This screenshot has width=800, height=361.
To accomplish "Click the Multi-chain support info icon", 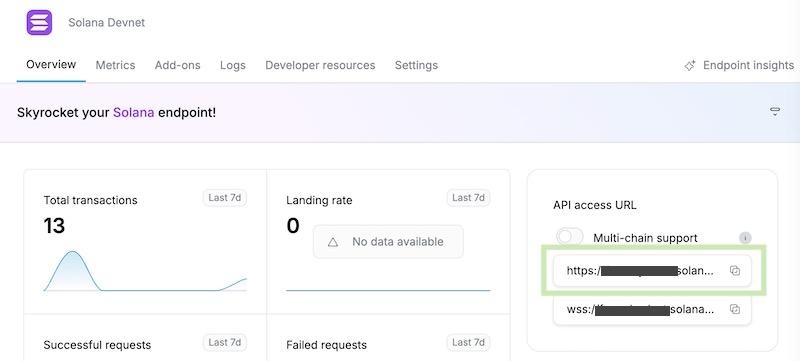I will [745, 238].
